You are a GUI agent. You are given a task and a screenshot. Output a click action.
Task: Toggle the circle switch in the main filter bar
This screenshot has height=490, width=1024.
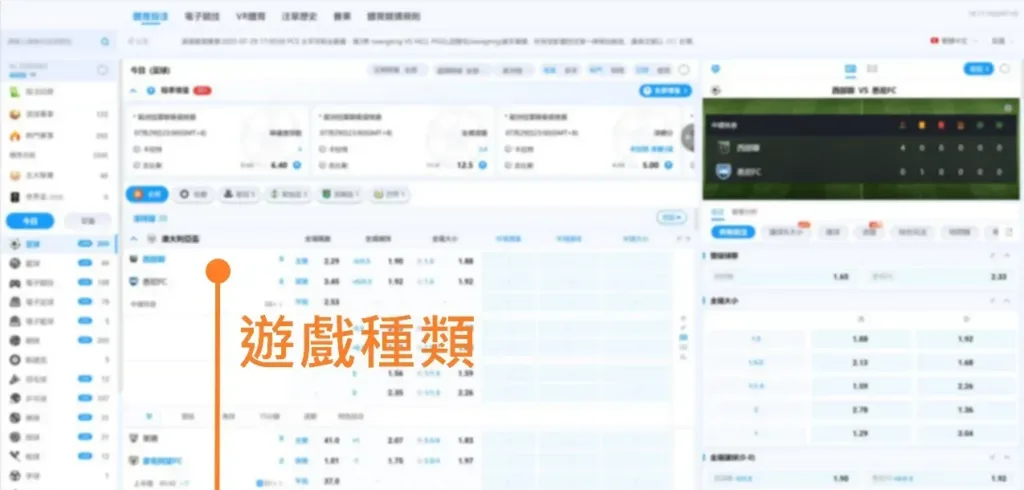coord(684,70)
